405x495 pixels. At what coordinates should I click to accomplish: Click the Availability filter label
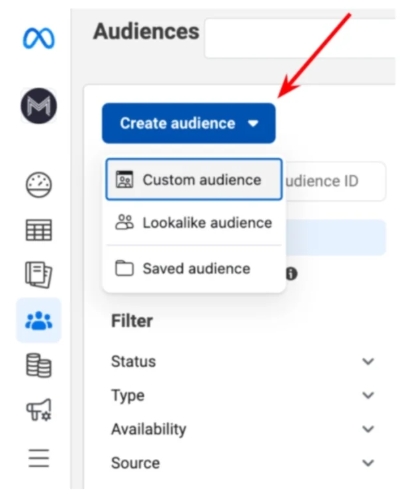tap(149, 429)
